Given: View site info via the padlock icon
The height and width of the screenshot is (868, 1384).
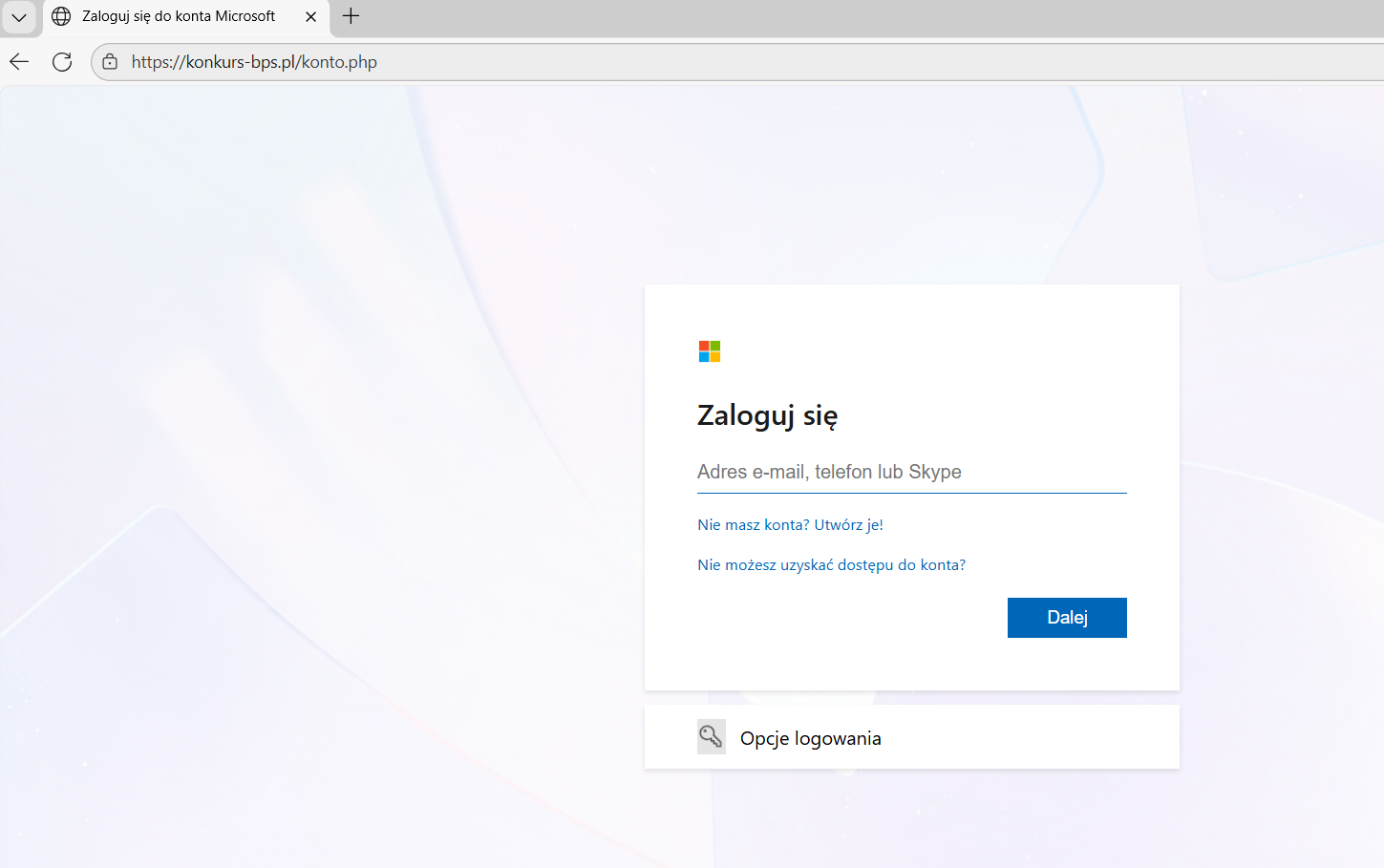Looking at the screenshot, I should tap(110, 61).
